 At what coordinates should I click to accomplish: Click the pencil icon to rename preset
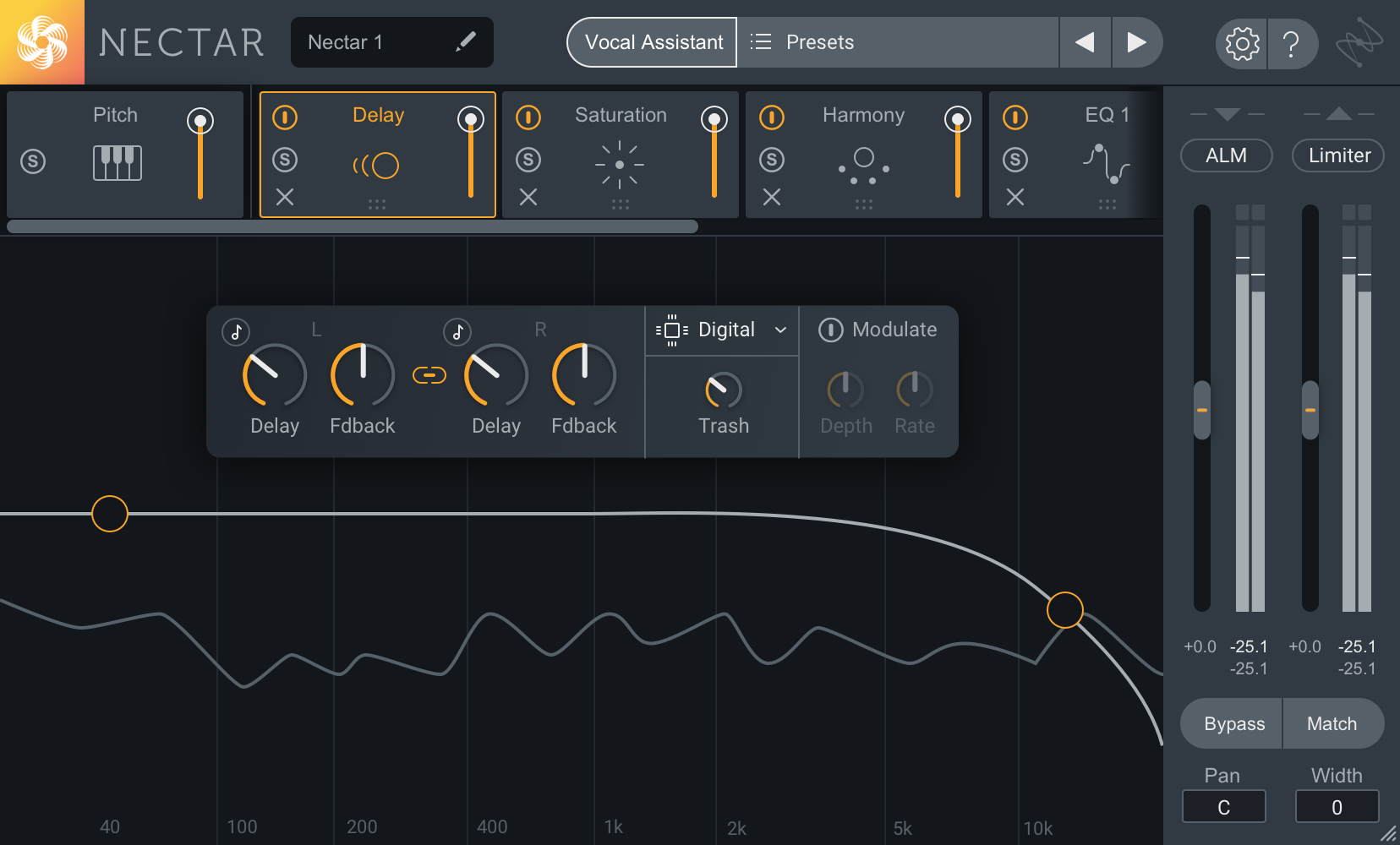pos(465,42)
